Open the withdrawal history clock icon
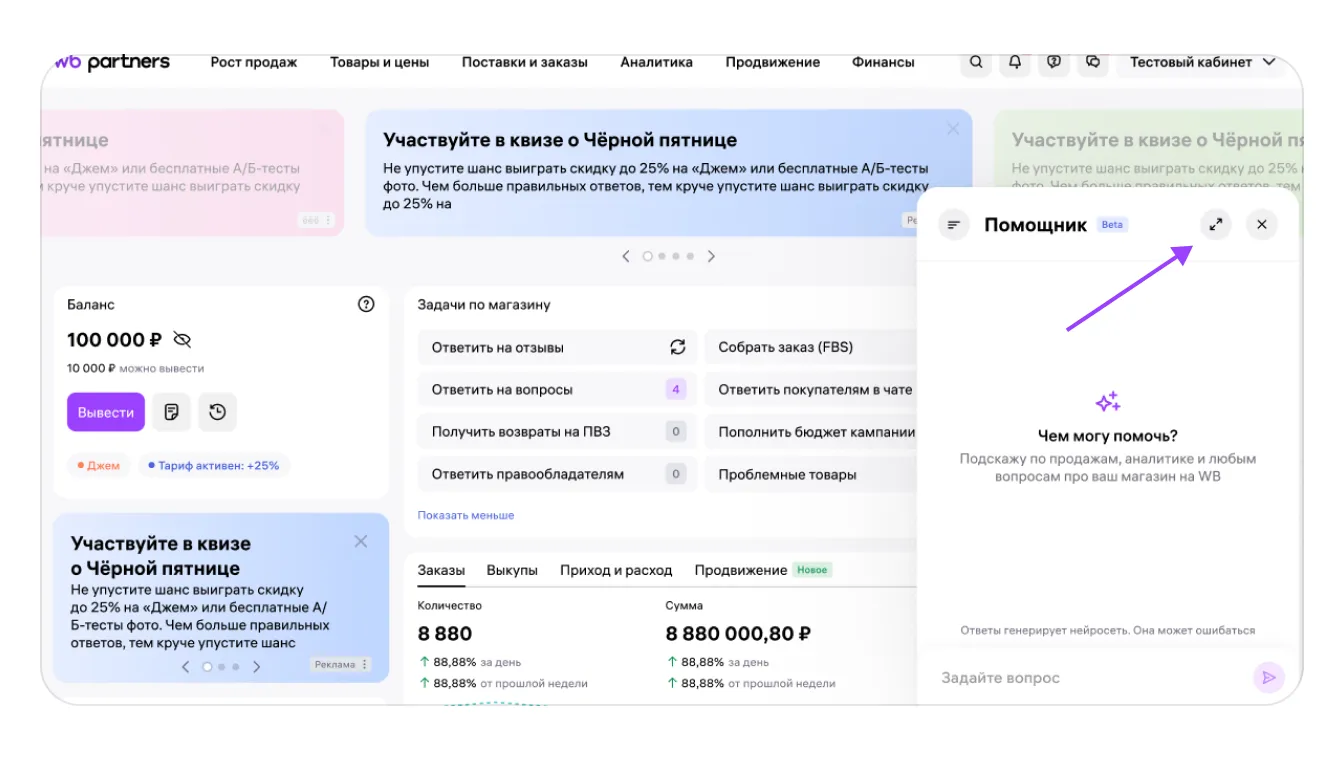The image size is (1344, 760). [x=217, y=412]
